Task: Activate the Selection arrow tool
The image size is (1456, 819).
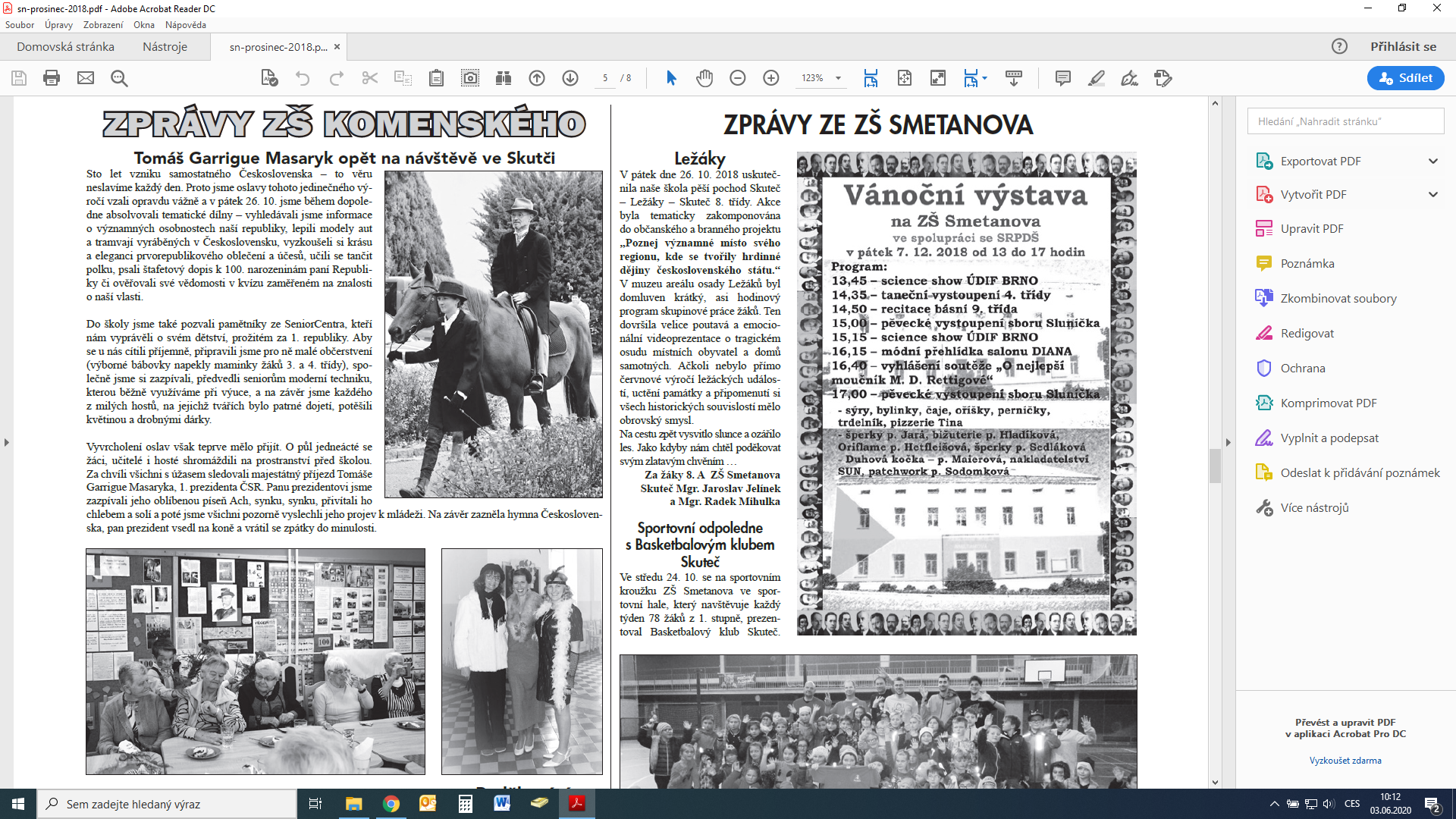Action: (671, 78)
